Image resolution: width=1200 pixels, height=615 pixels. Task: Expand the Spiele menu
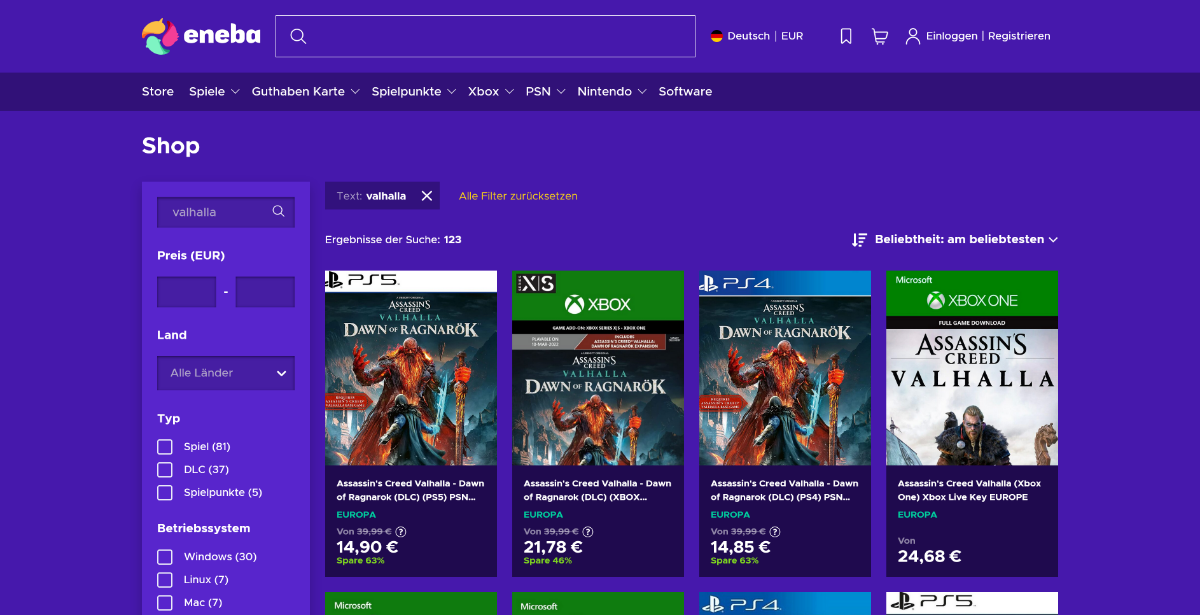pos(214,91)
